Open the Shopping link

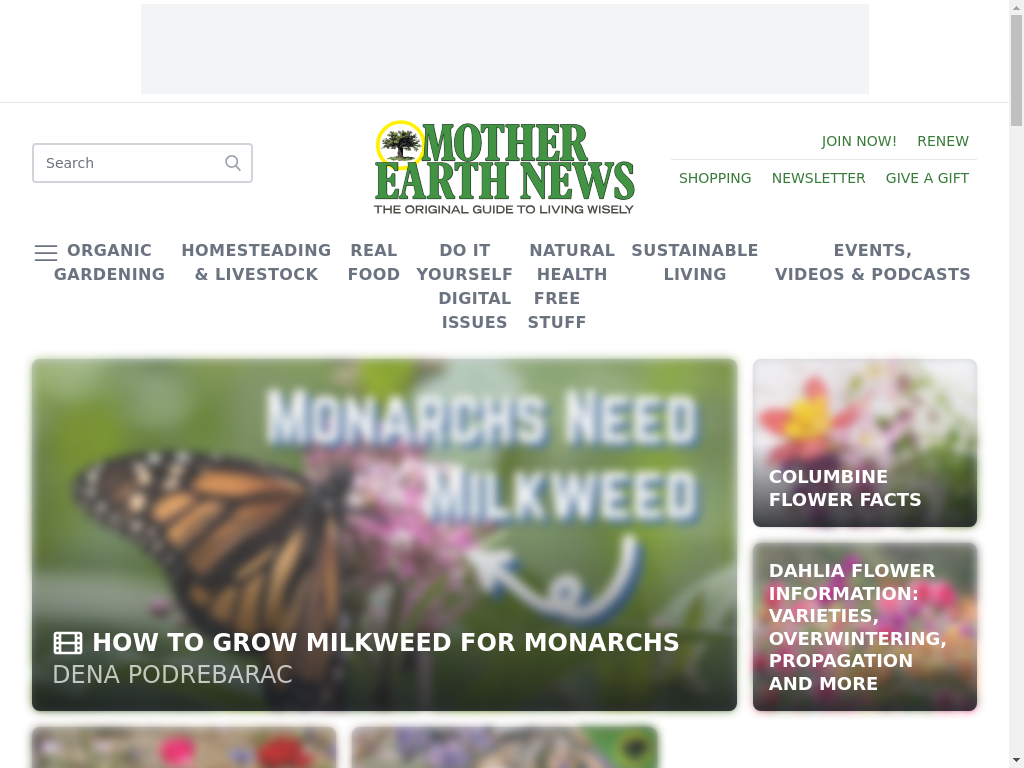pos(714,178)
